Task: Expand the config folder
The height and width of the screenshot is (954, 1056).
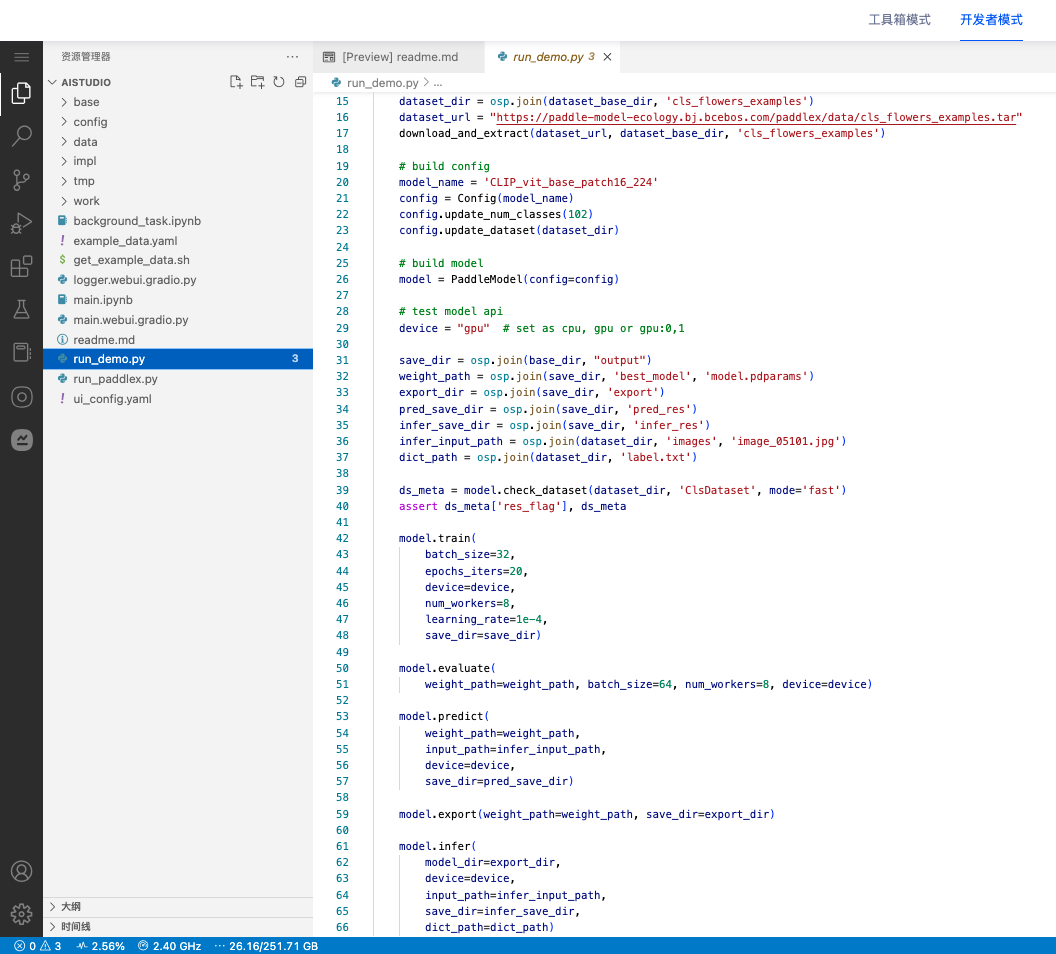Action: coord(90,122)
